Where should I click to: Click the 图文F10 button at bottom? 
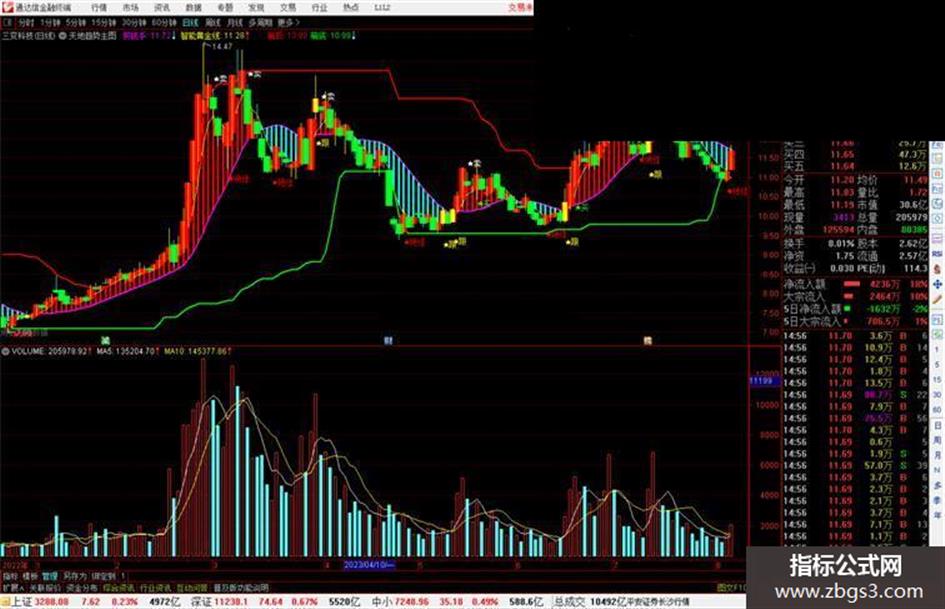click(731, 588)
